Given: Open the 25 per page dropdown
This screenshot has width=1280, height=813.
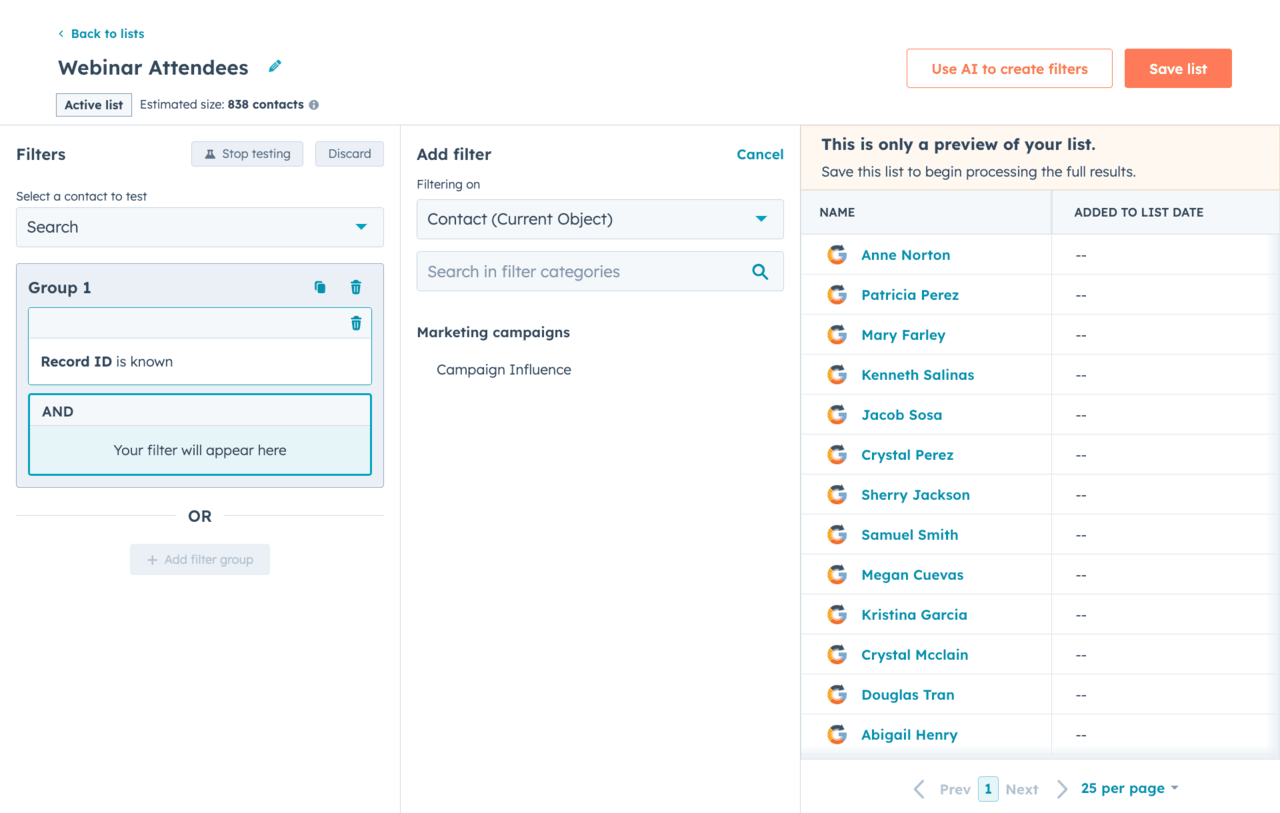Looking at the screenshot, I should pyautogui.click(x=1129, y=788).
